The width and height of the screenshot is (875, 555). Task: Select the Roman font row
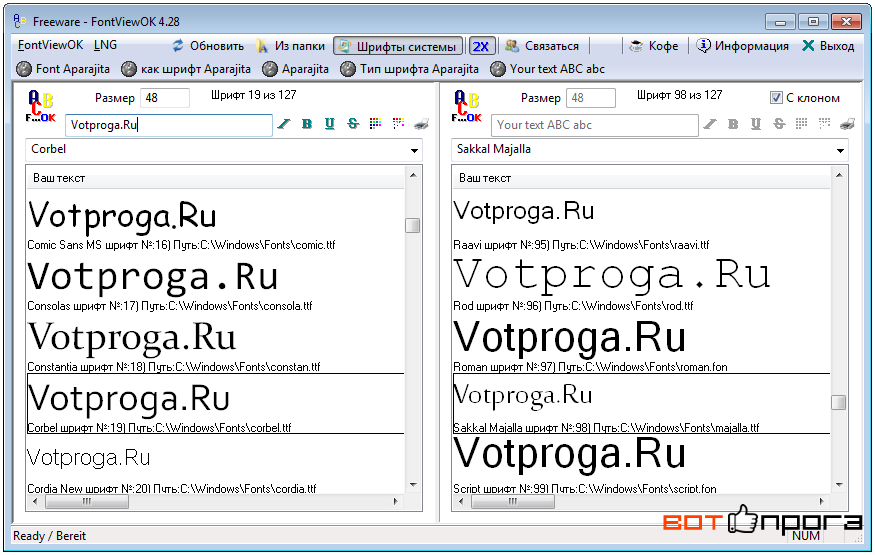641,343
